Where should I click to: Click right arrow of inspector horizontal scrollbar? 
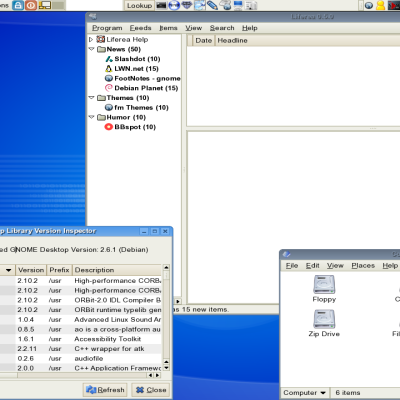pos(157,375)
